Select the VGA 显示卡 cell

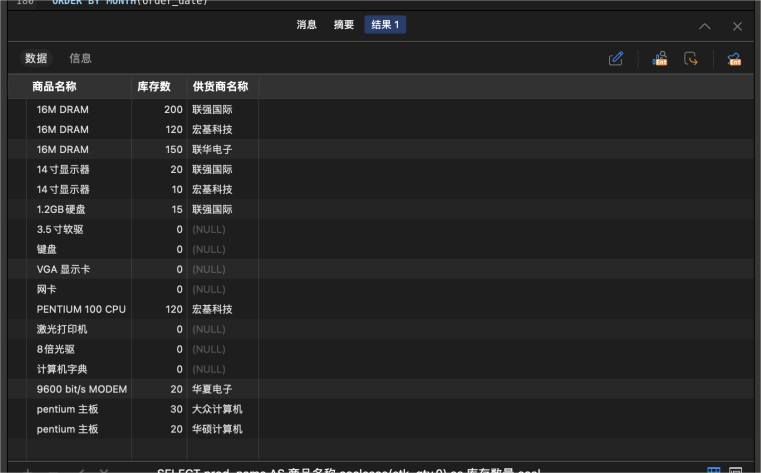[x=64, y=269]
